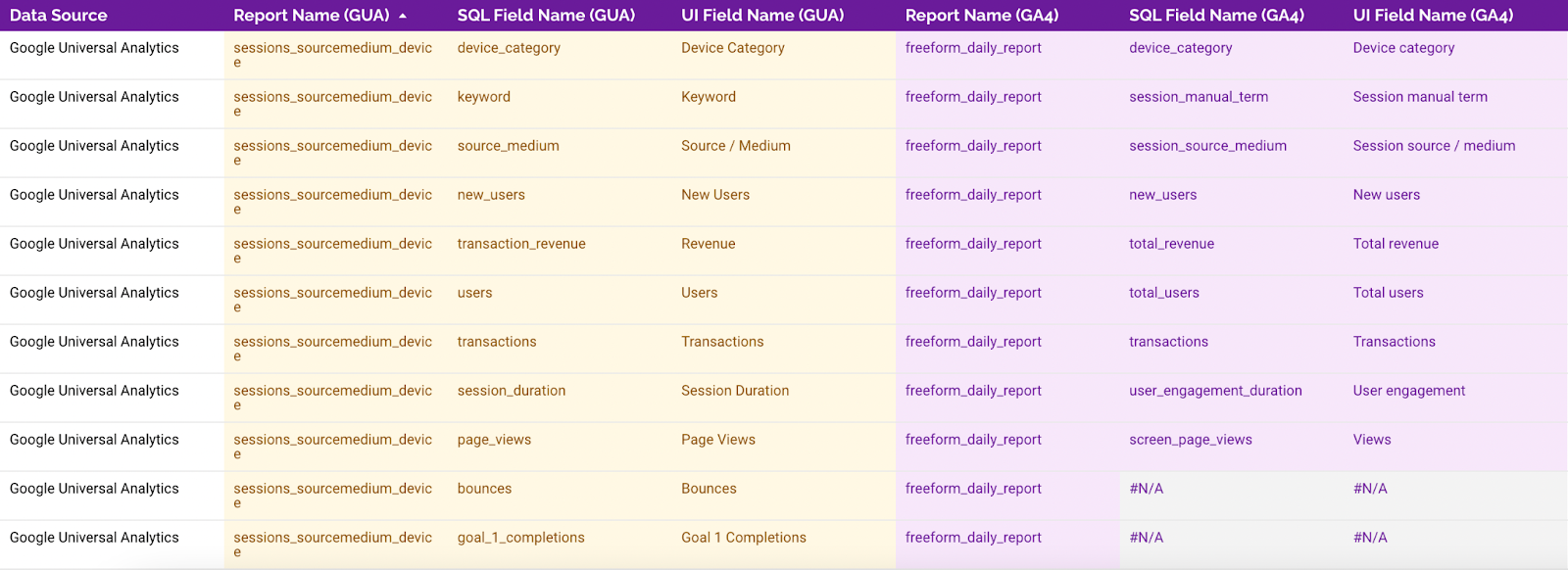Click the Source / Medium UI field cell

736,146
